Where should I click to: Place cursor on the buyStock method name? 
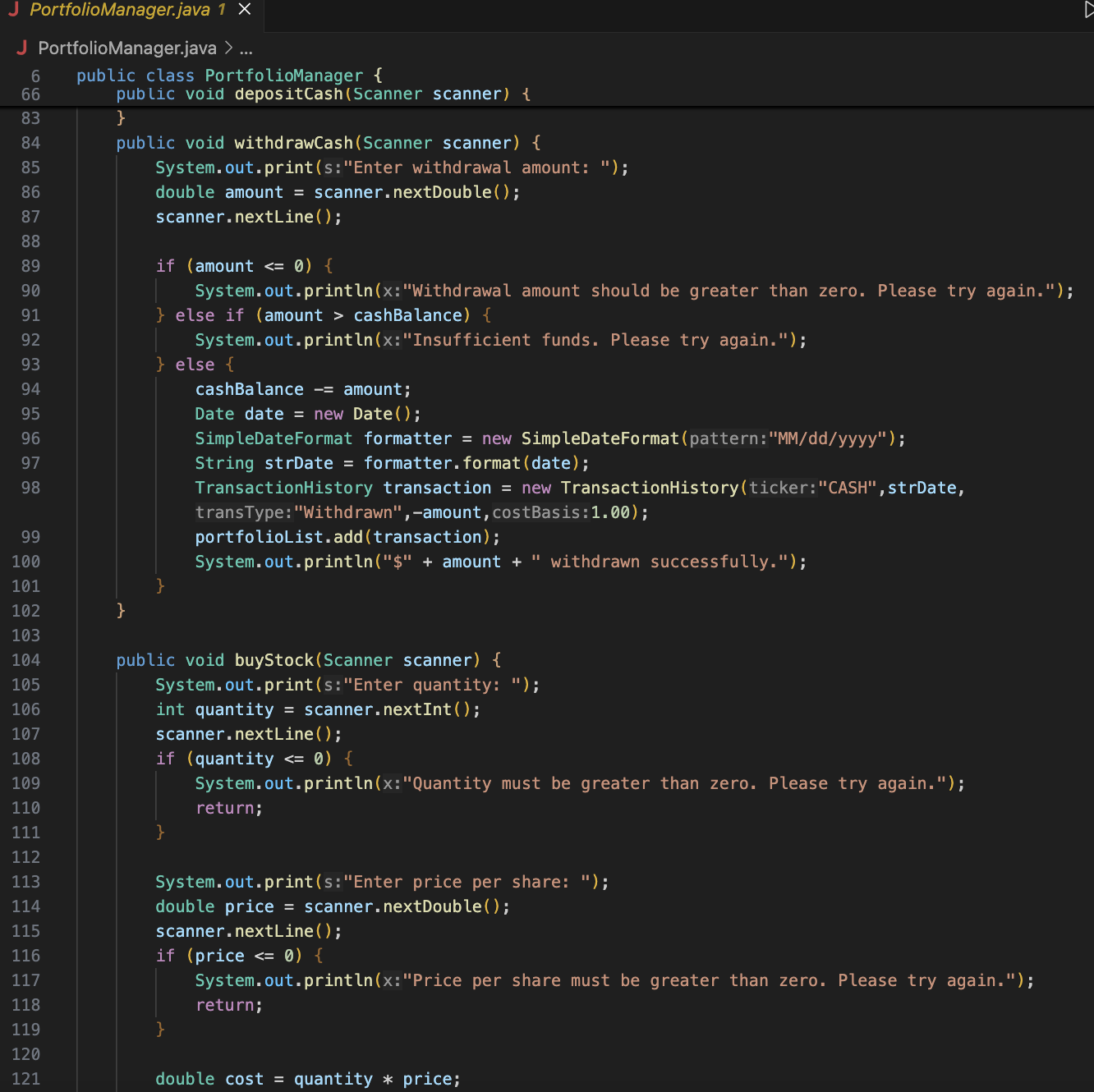[x=273, y=660]
